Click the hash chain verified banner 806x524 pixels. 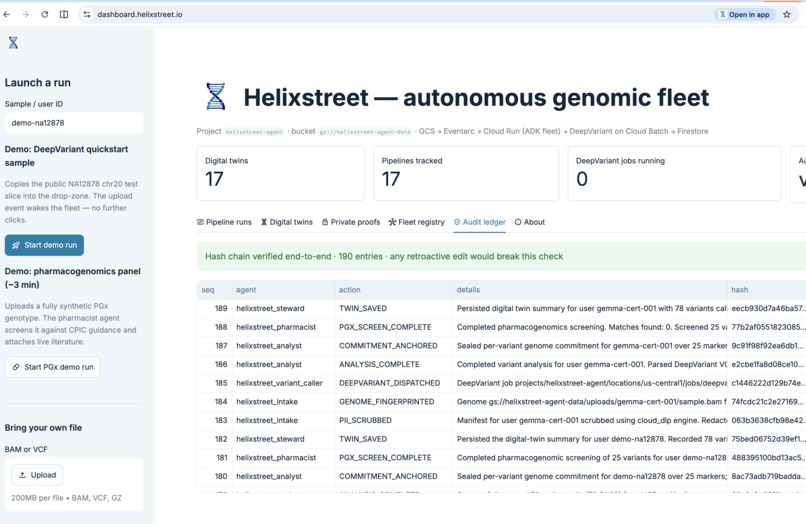coord(501,257)
